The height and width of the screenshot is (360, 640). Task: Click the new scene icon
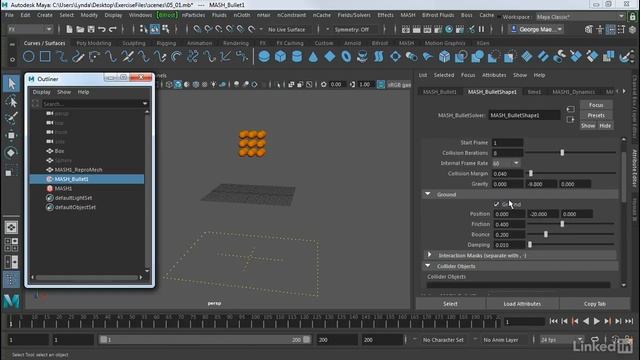(x=69, y=29)
